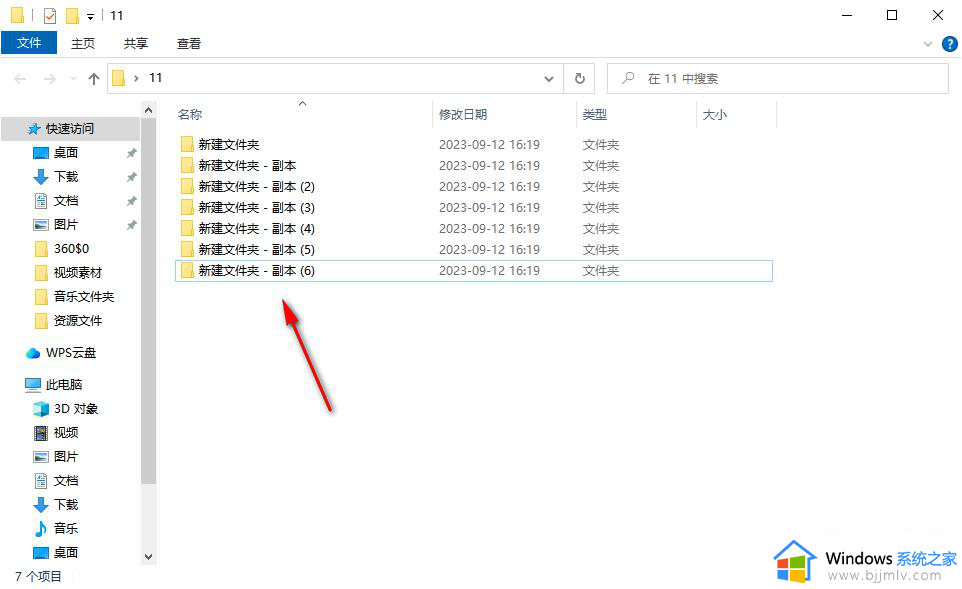
Task: Sort by the 大小 column header
Action: 714,115
